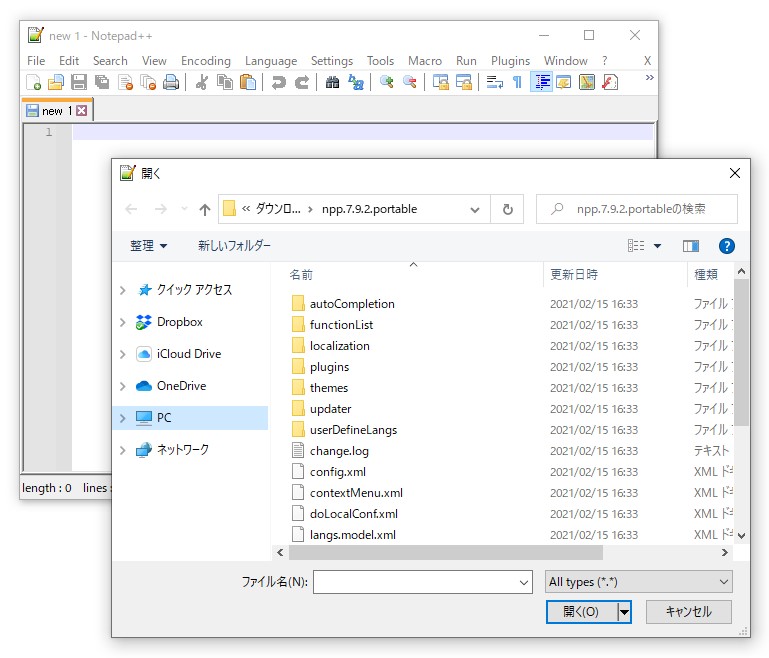The image size is (769, 658).
Task: Click the Document Map toolbar icon
Action: (x=587, y=82)
